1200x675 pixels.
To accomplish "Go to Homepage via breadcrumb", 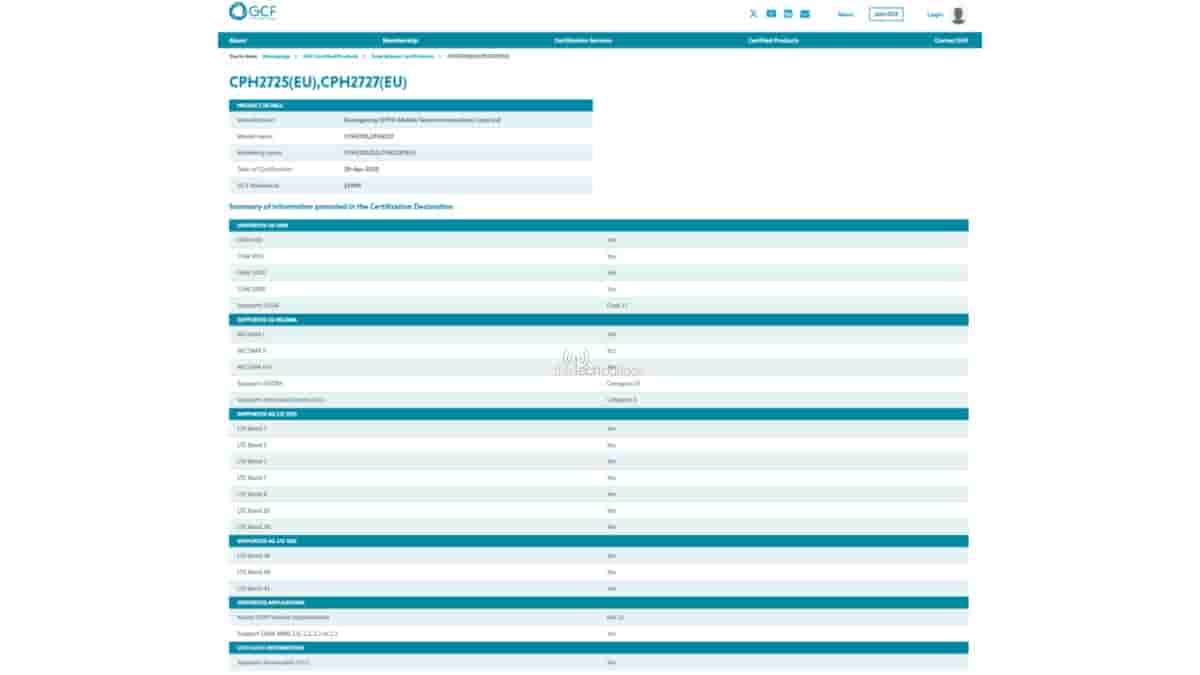I will tap(276, 56).
